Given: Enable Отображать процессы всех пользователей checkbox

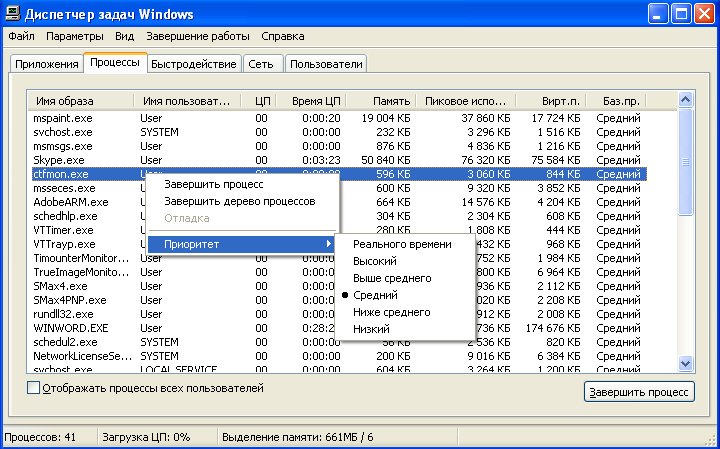Looking at the screenshot, I should tap(34, 388).
